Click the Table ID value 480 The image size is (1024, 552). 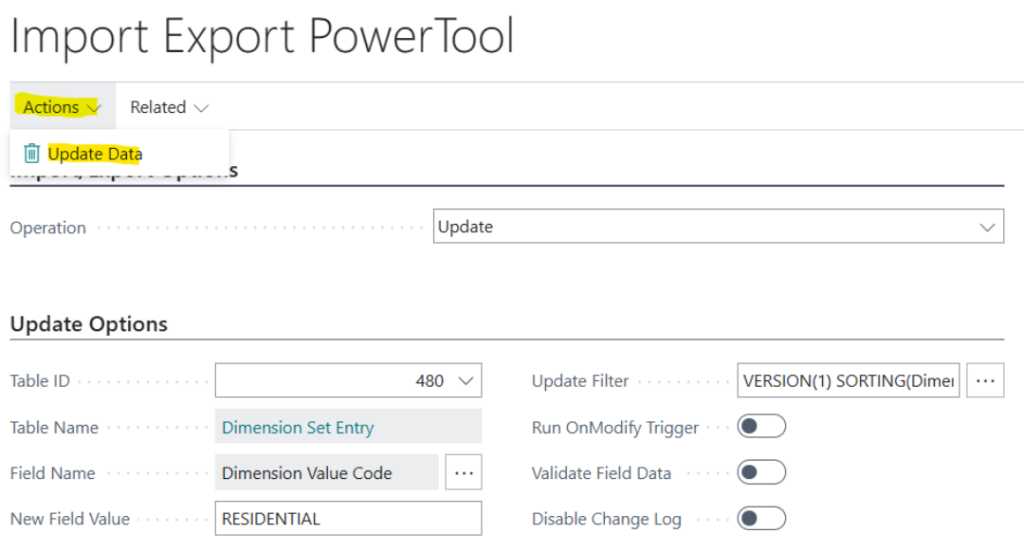pos(429,381)
